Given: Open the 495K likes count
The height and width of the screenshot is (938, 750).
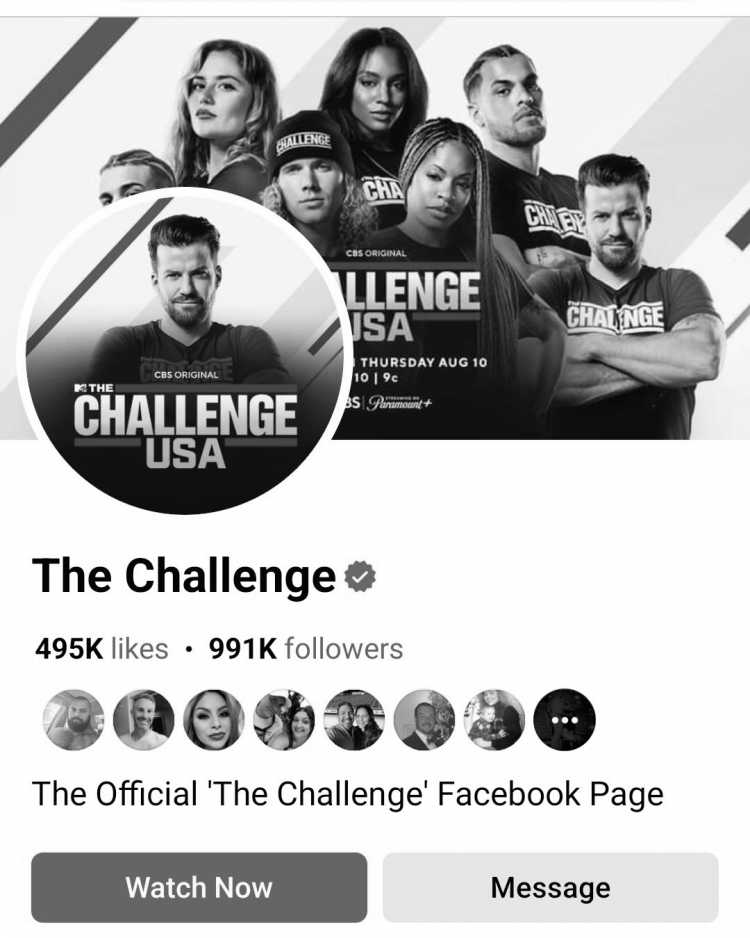Looking at the screenshot, I should pyautogui.click(x=102, y=649).
